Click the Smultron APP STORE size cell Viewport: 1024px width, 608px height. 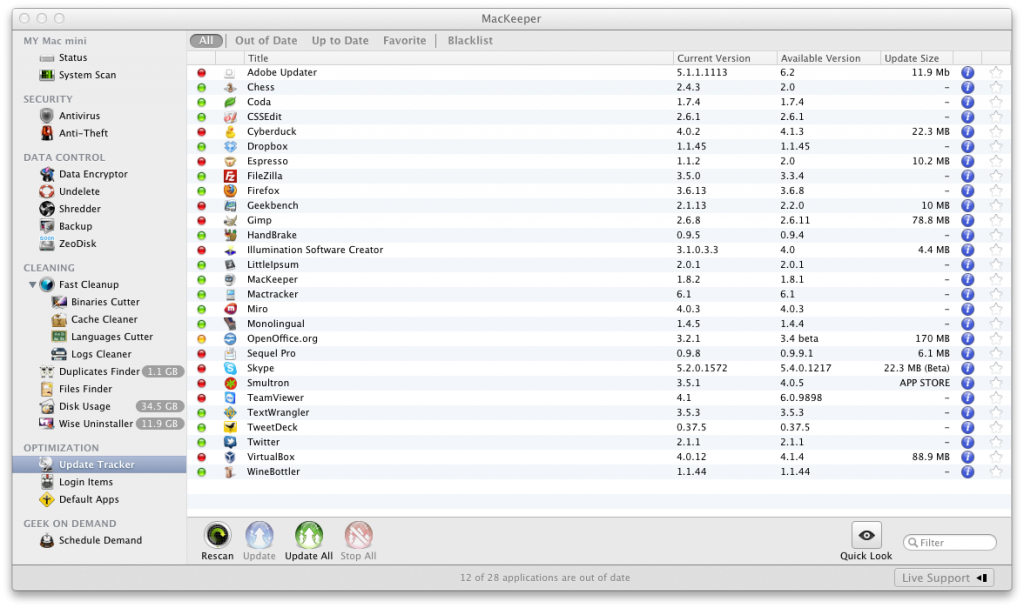click(x=925, y=383)
